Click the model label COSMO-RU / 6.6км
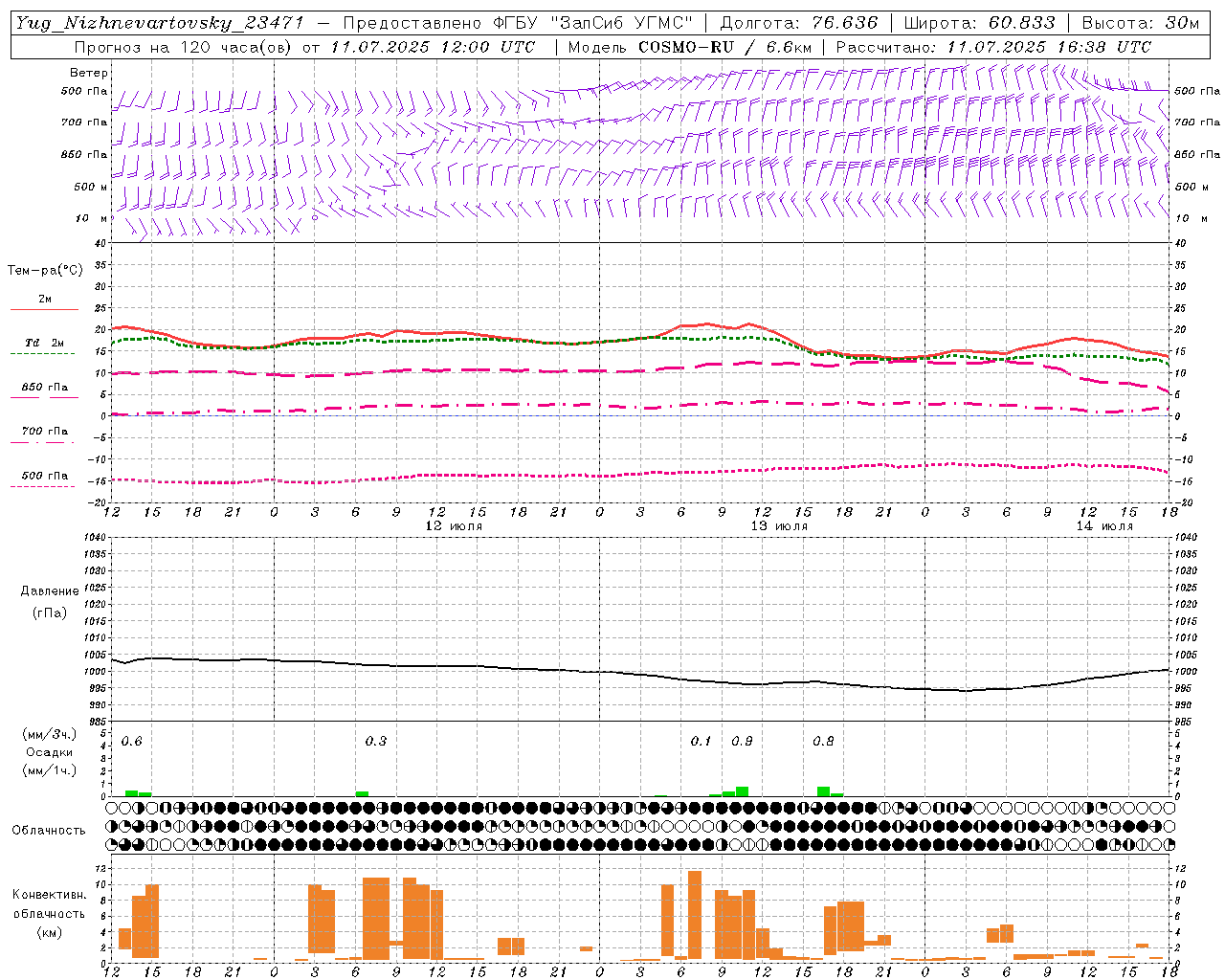Screen dimensions: 1225x980 [x=725, y=46]
